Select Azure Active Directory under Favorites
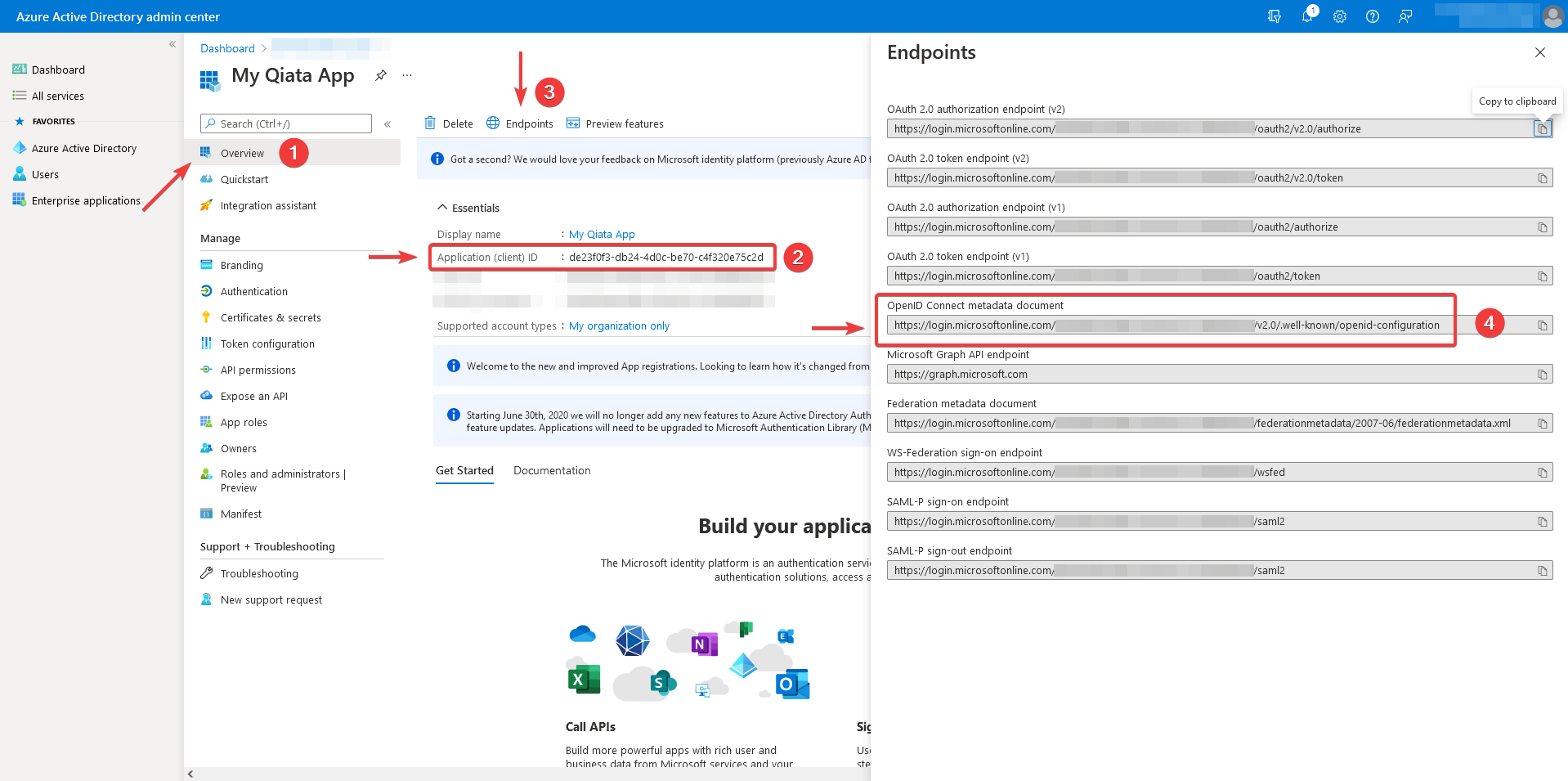 coord(84,148)
